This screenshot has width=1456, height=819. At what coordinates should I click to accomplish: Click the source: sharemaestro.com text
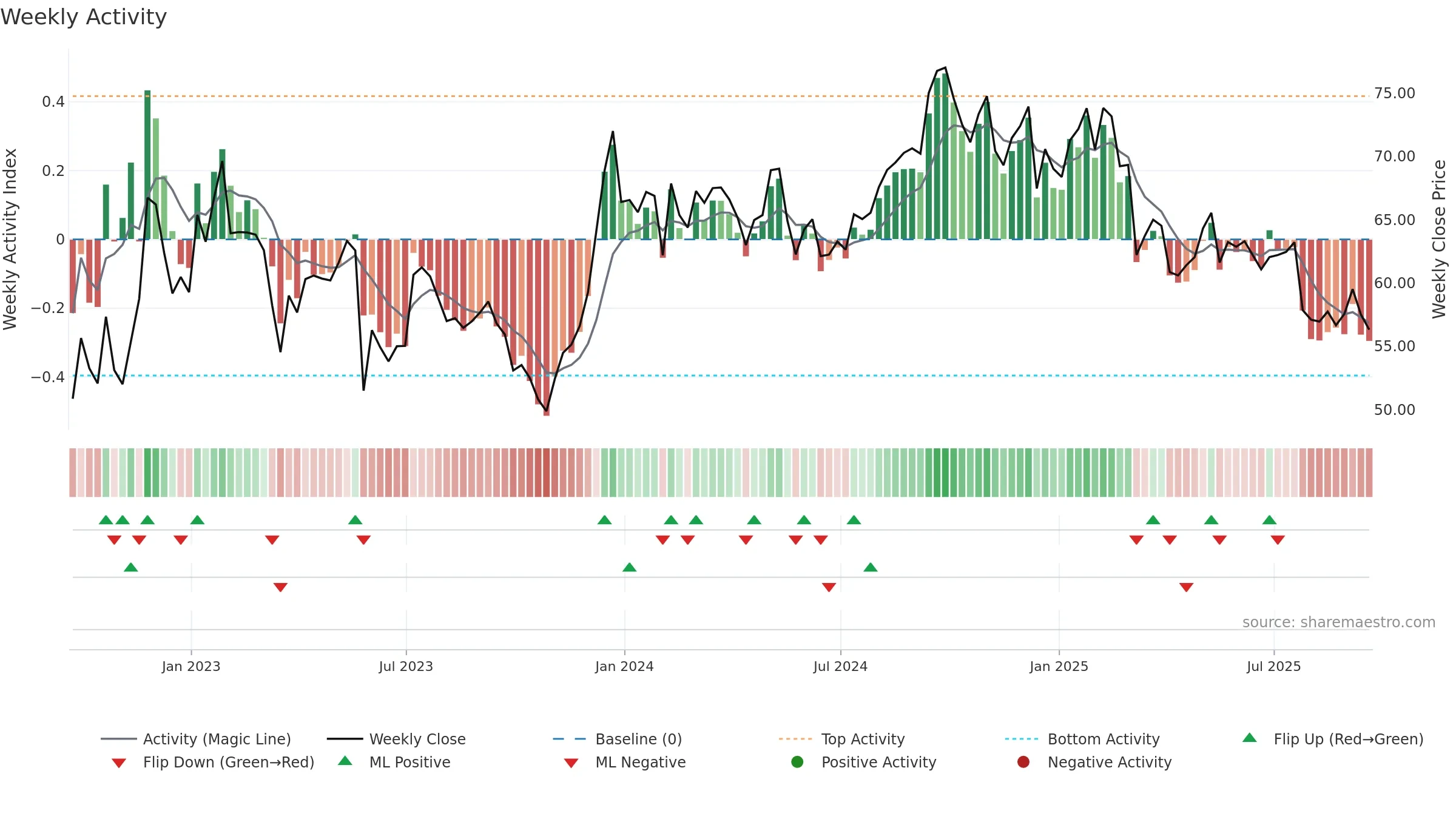[1339, 622]
